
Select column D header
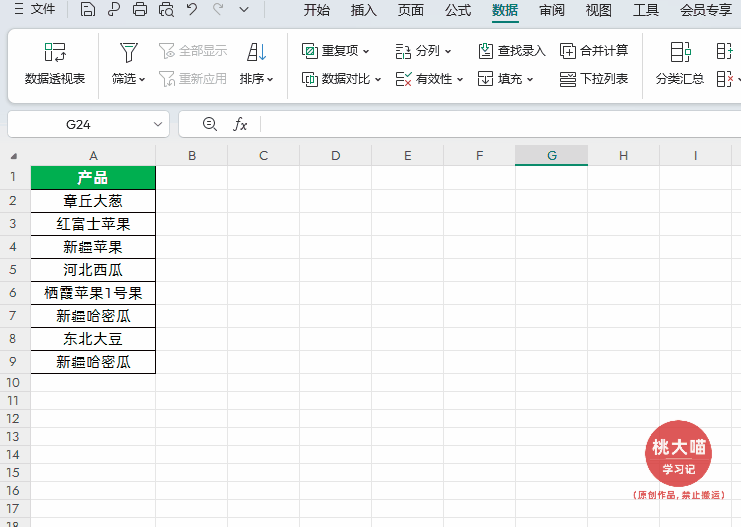[336, 156]
